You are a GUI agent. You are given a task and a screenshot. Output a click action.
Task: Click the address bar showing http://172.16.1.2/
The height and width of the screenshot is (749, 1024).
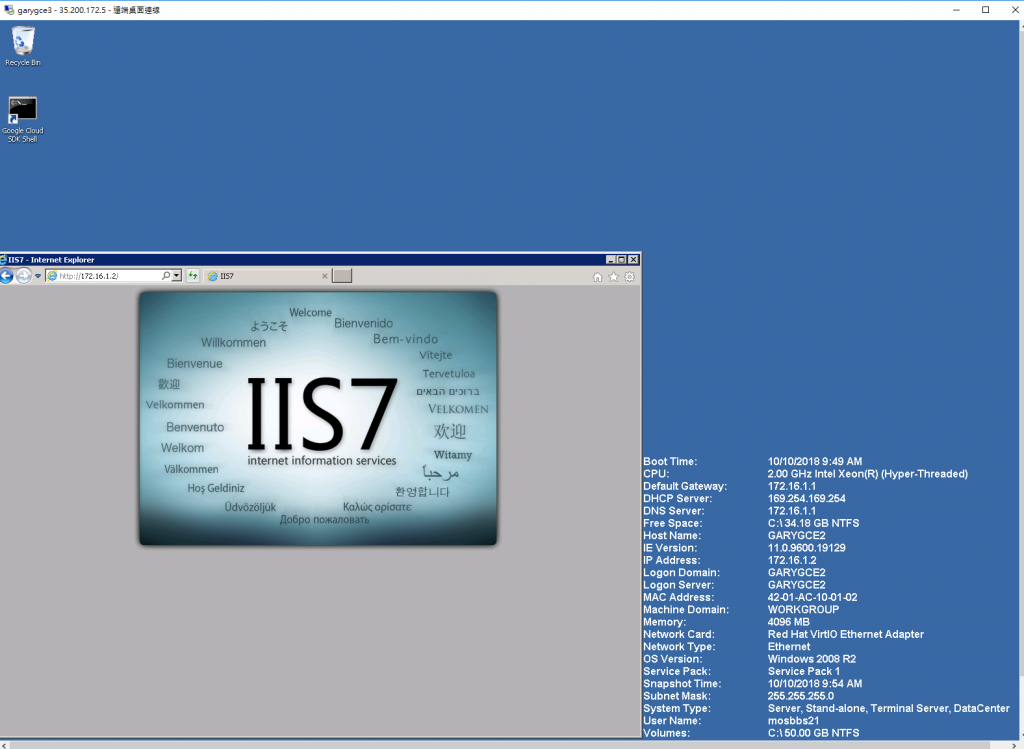[x=104, y=276]
